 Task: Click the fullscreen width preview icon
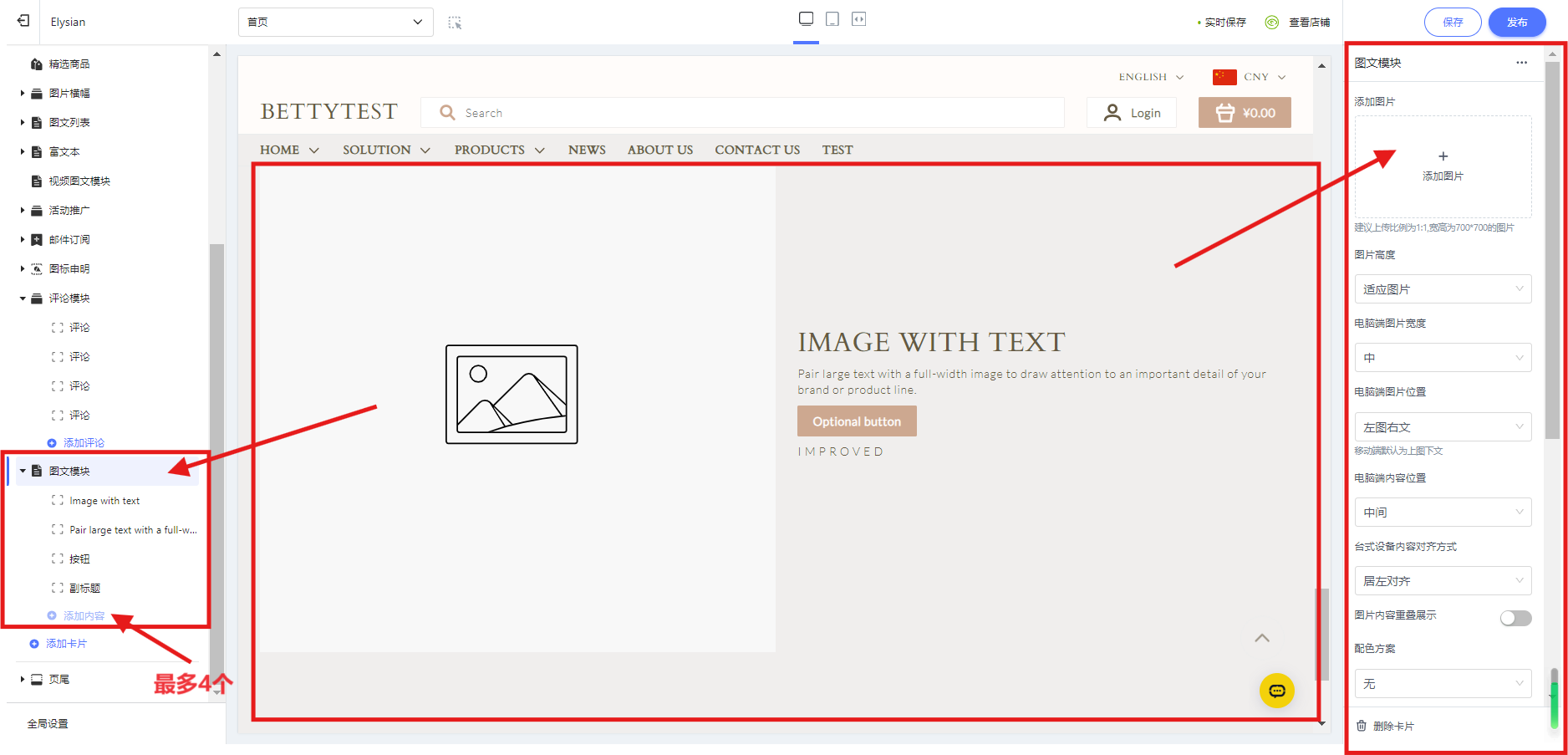click(x=858, y=19)
